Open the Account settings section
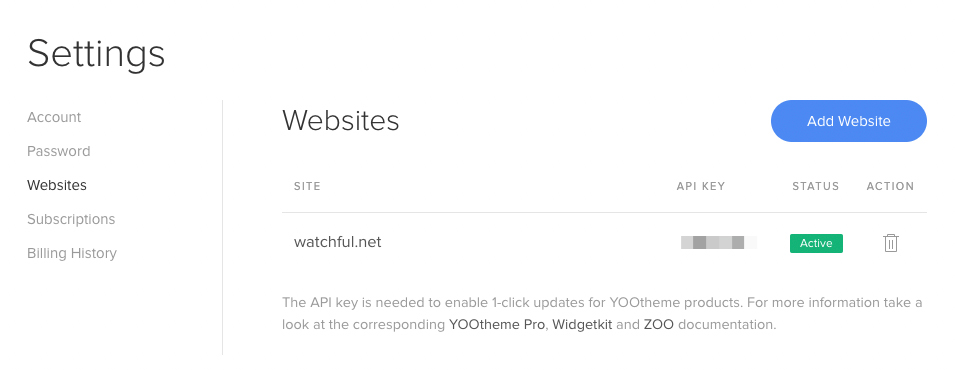This screenshot has height=370, width=955. [x=54, y=117]
